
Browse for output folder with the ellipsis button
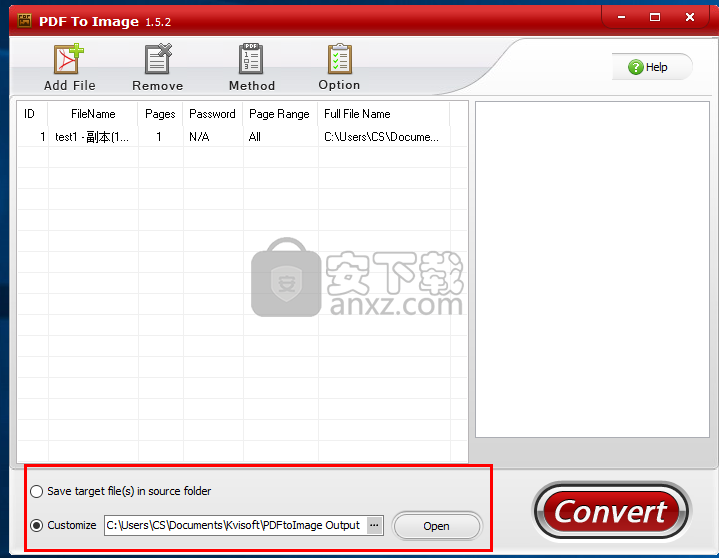click(x=375, y=525)
